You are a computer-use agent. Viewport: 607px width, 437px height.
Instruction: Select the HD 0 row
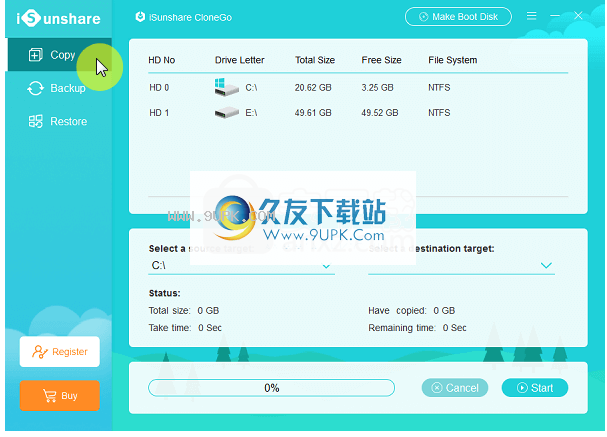[358, 87]
